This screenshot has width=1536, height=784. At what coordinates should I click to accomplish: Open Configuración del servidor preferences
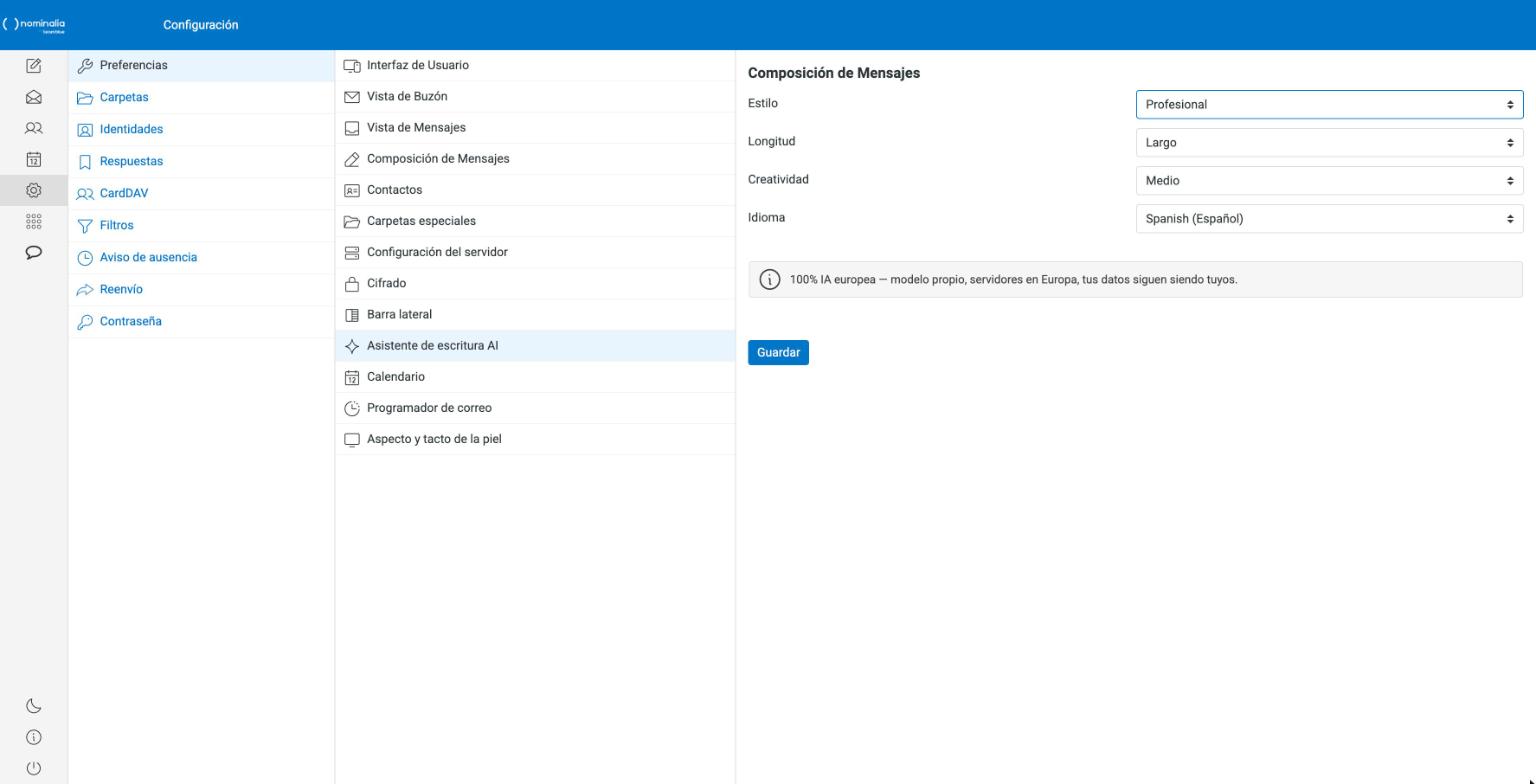pos(535,251)
